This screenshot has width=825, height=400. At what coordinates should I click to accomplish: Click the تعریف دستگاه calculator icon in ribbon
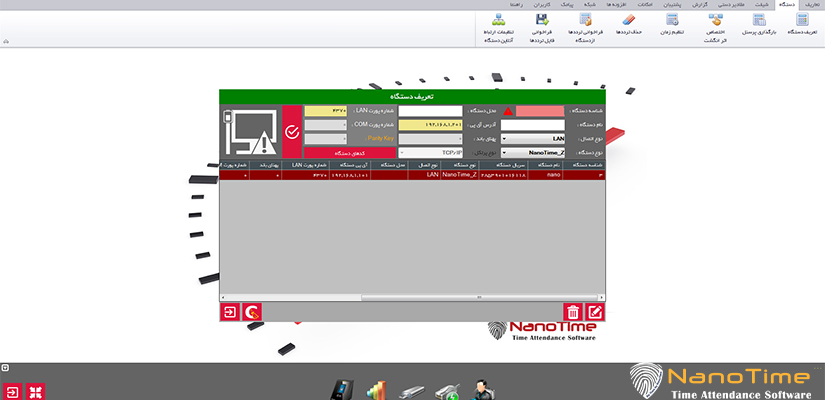coord(802,20)
